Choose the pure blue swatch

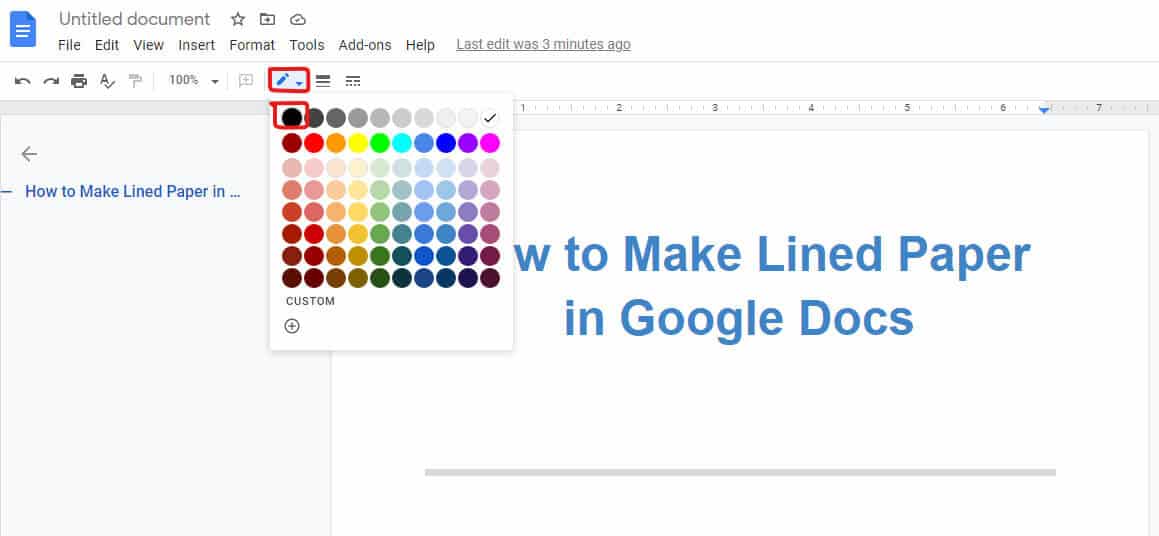446,143
